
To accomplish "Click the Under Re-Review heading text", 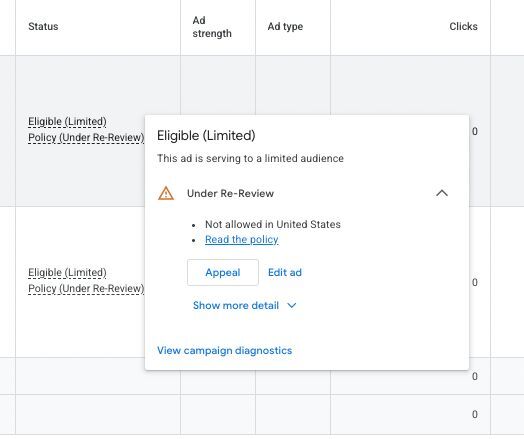I will [x=230, y=193].
